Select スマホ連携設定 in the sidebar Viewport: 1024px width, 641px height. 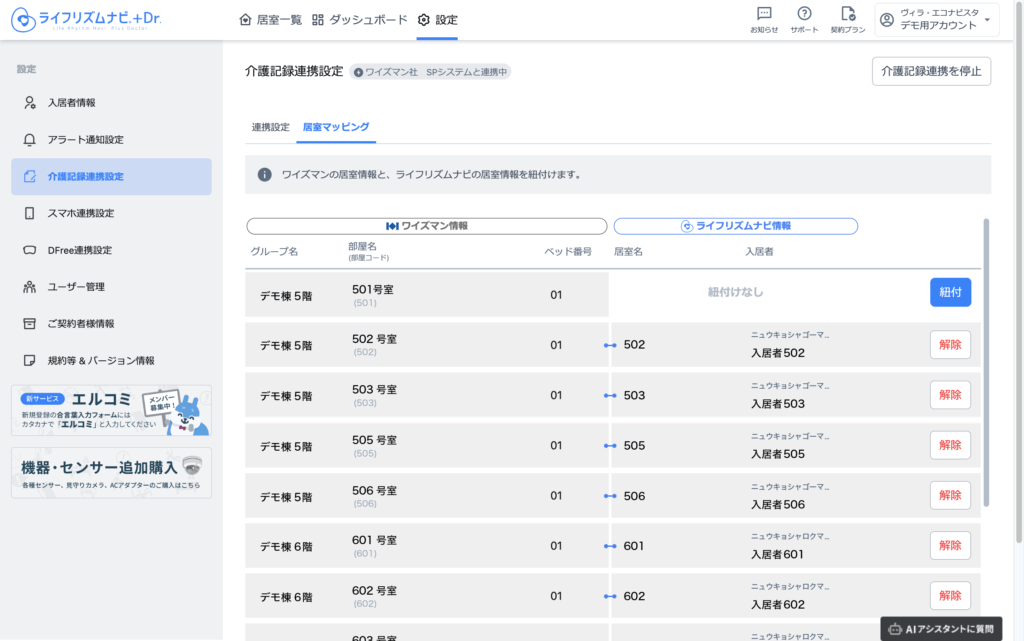coord(80,213)
